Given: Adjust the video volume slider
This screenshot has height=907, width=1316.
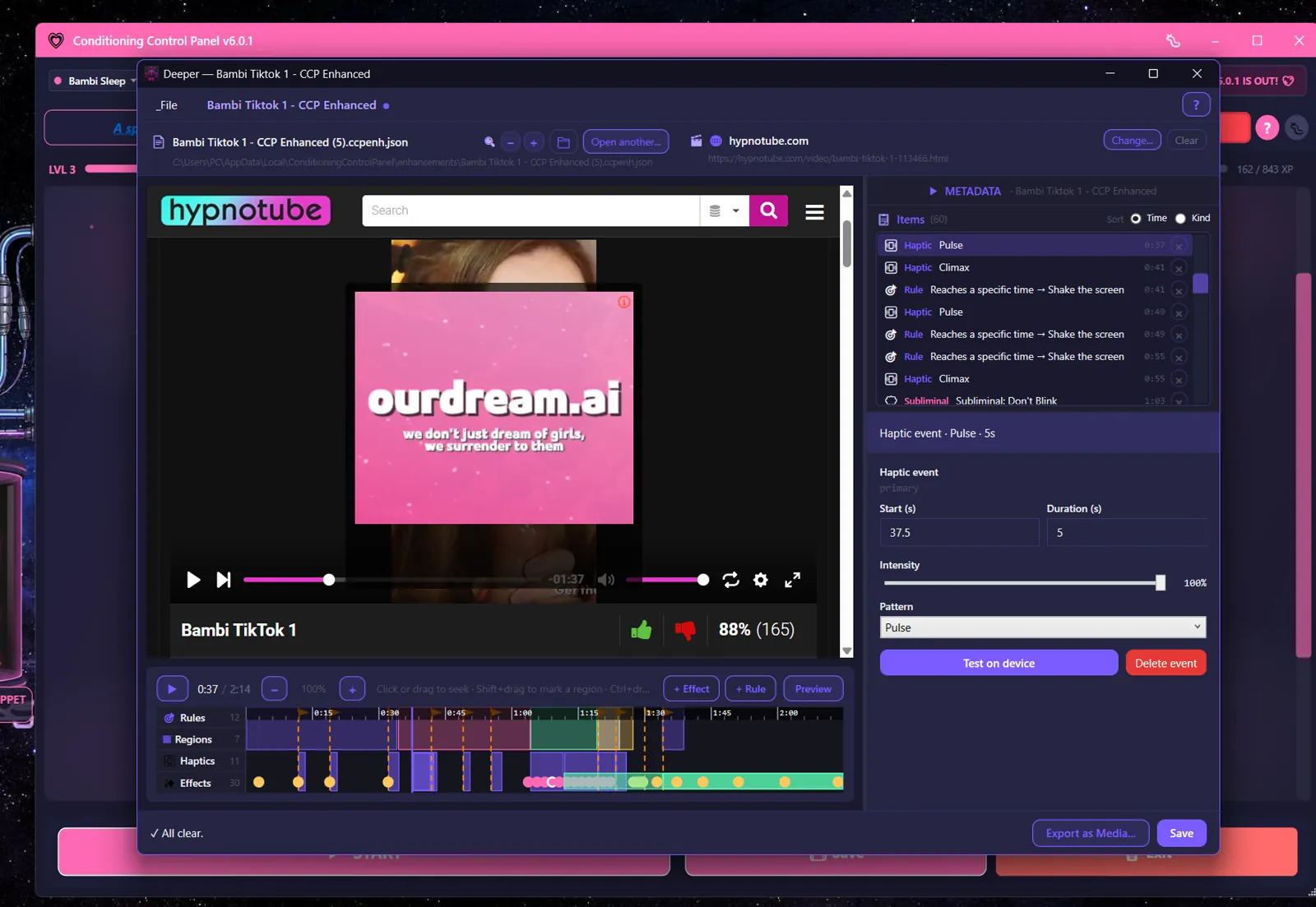Looking at the screenshot, I should pos(667,580).
